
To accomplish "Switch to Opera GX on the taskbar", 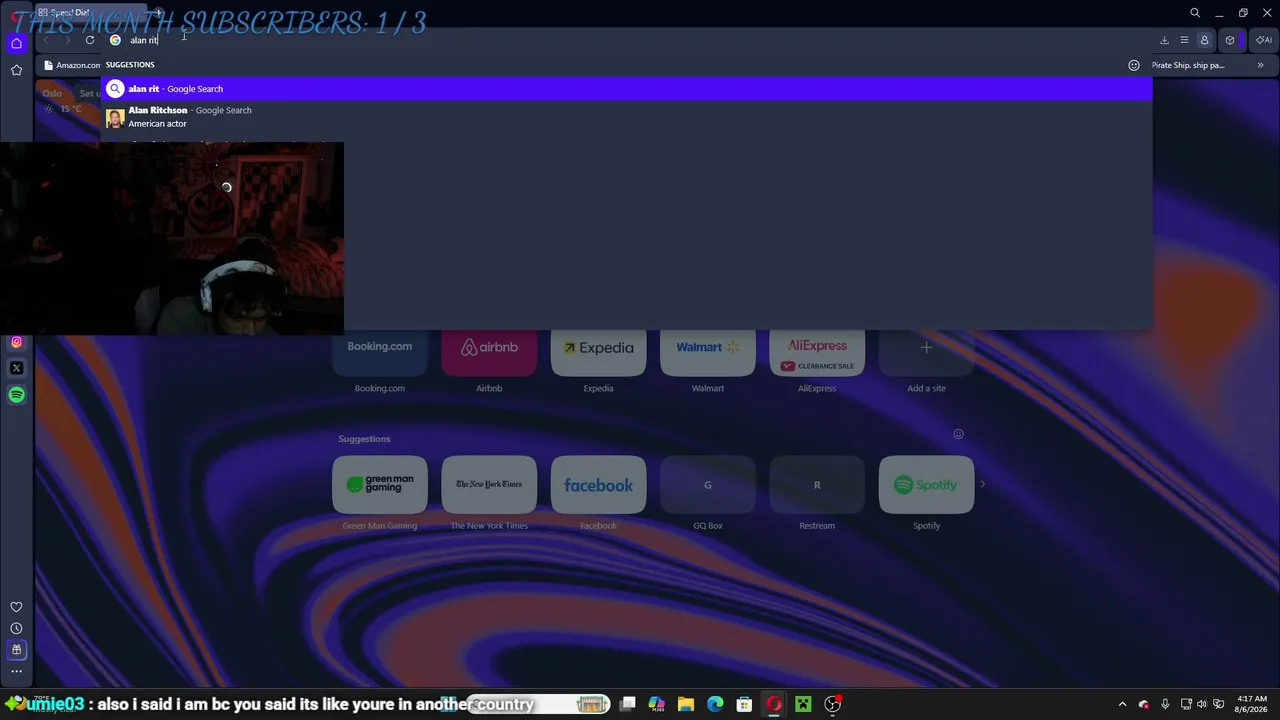I will point(774,704).
